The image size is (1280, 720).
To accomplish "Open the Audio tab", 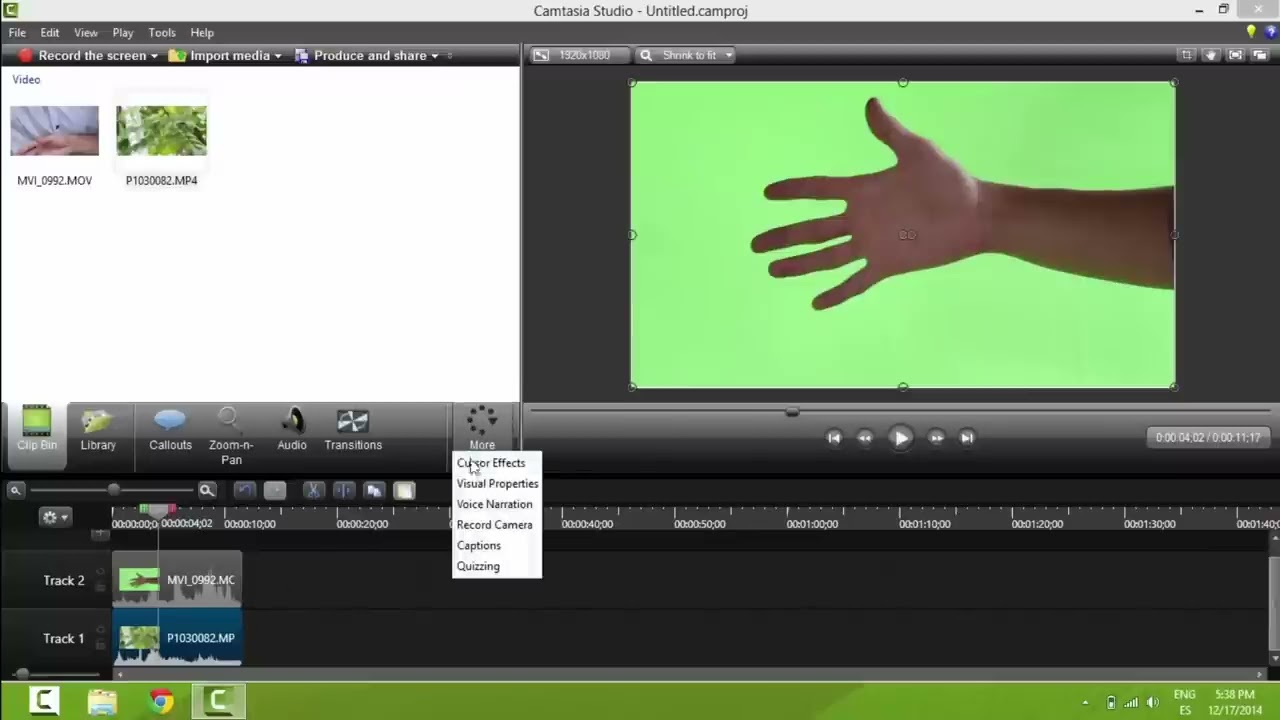I will click(x=292, y=429).
